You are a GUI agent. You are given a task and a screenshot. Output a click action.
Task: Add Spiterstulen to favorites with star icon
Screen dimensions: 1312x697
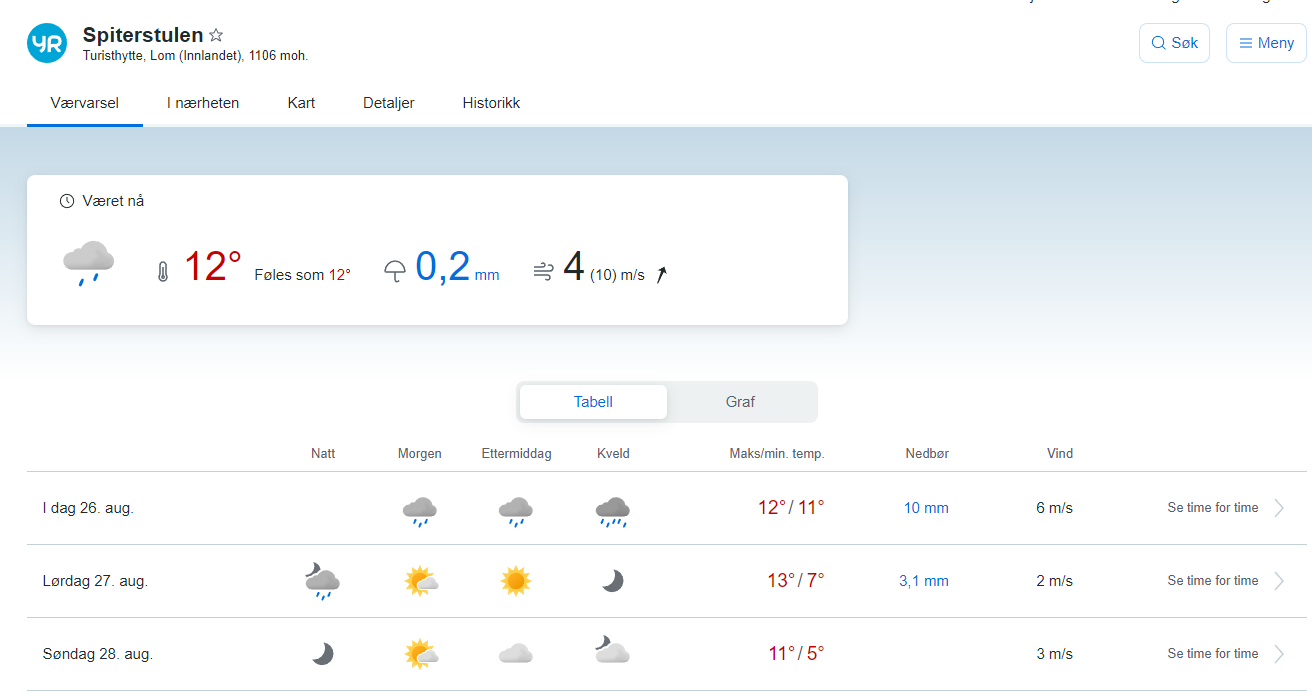[216, 36]
